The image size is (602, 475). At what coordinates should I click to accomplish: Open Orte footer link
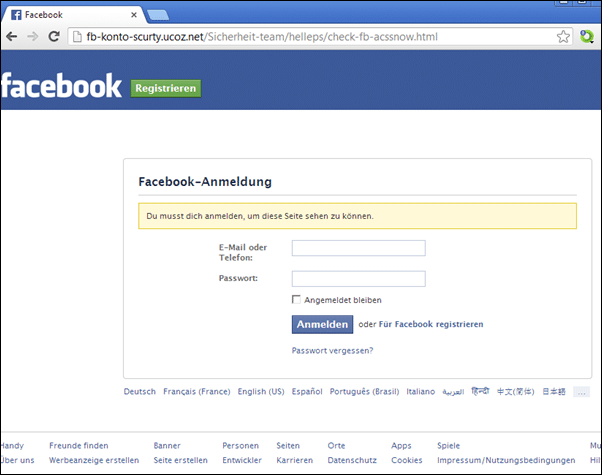336,446
